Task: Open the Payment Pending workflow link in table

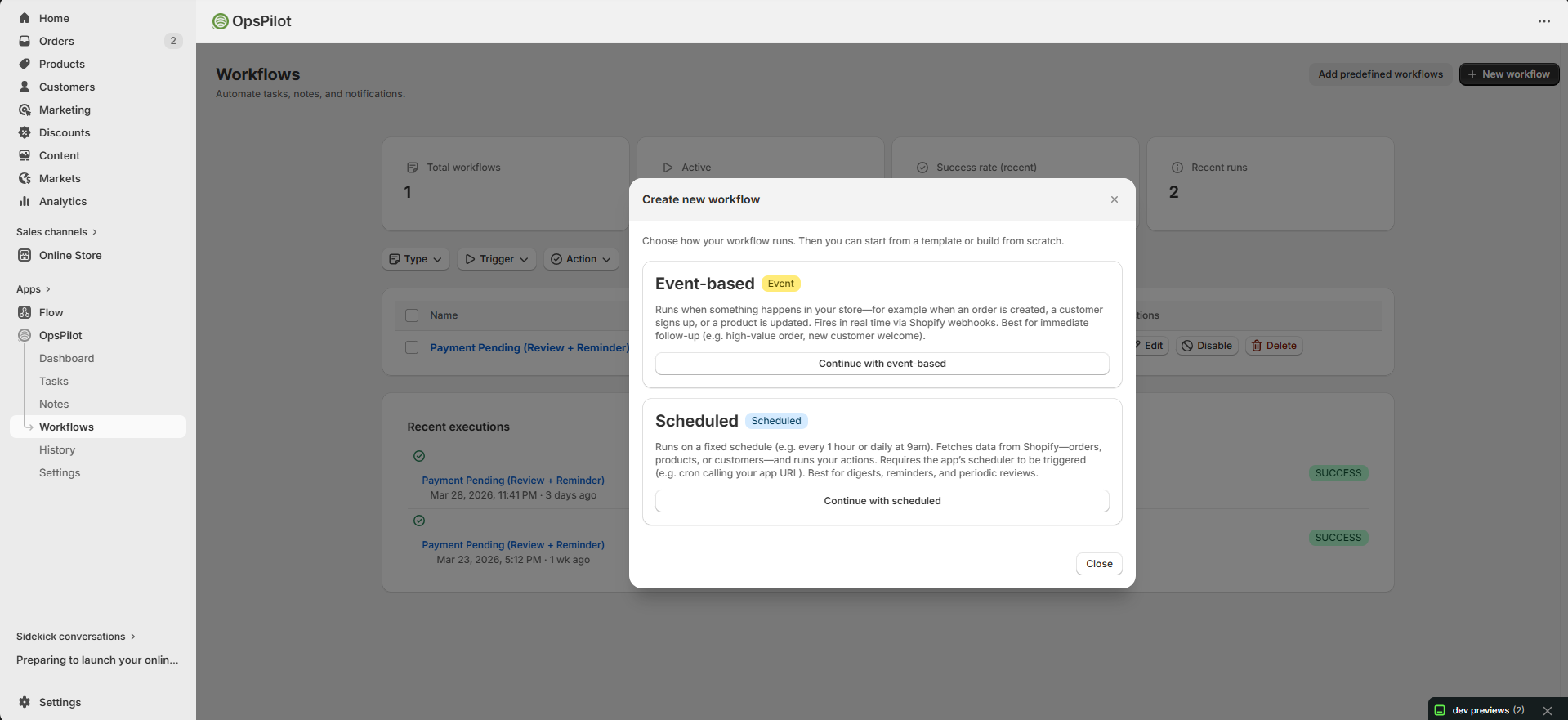Action: tap(529, 347)
